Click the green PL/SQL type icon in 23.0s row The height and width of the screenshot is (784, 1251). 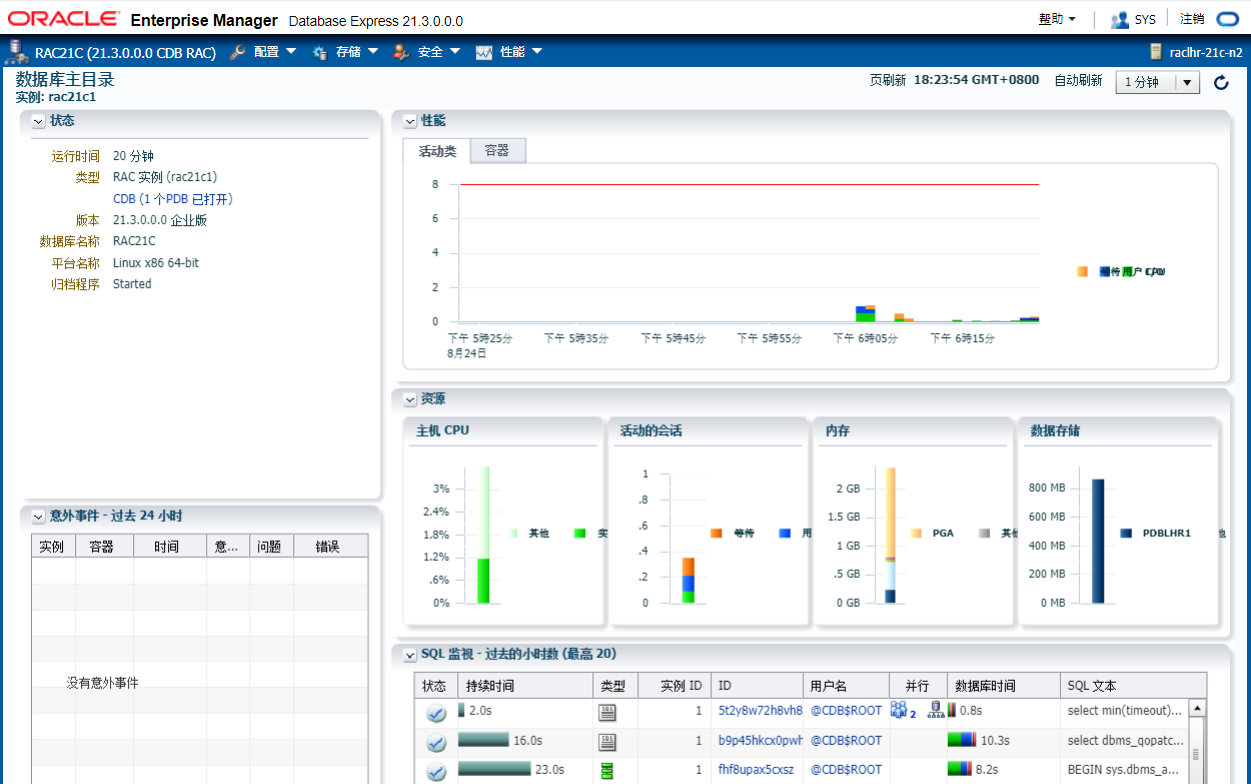point(606,770)
